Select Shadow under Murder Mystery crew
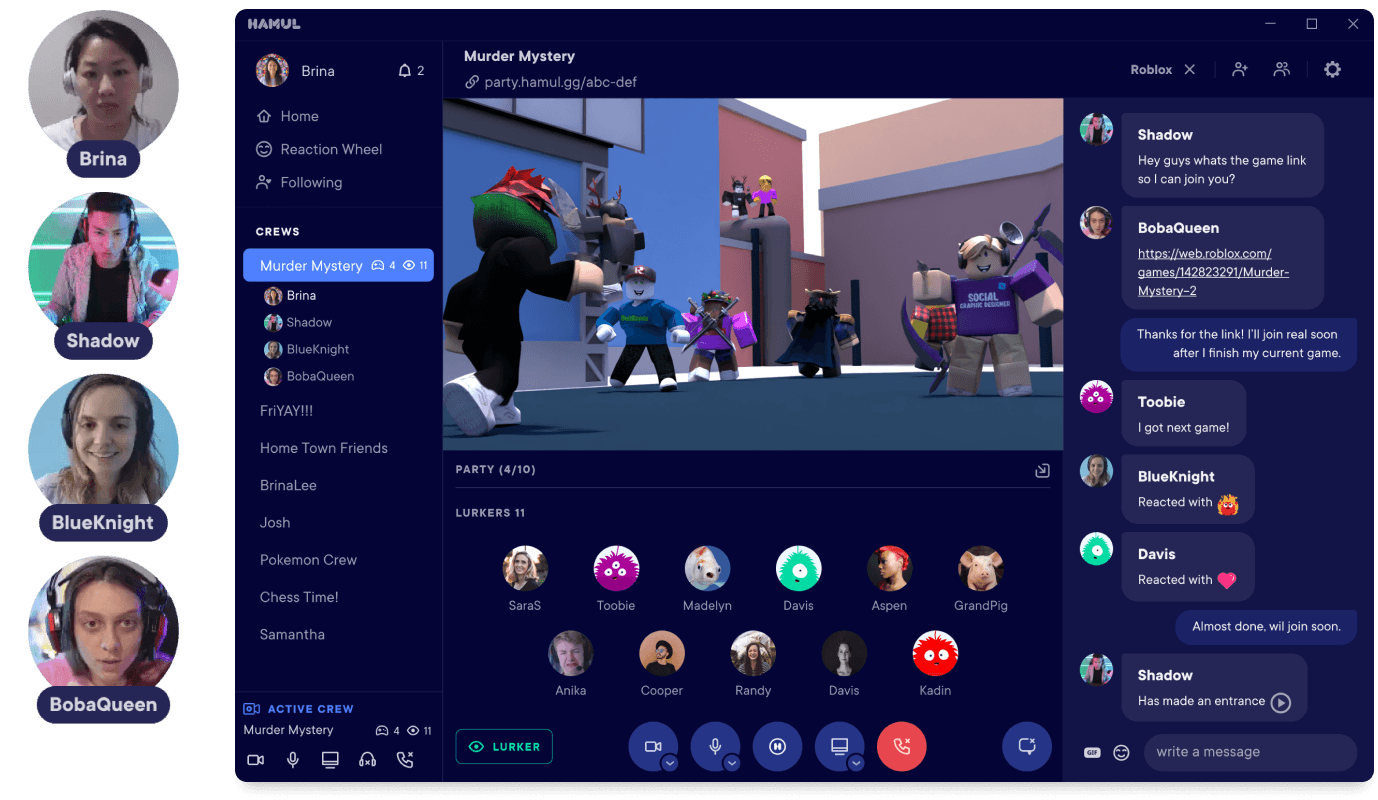The image size is (1378, 800). click(298, 323)
